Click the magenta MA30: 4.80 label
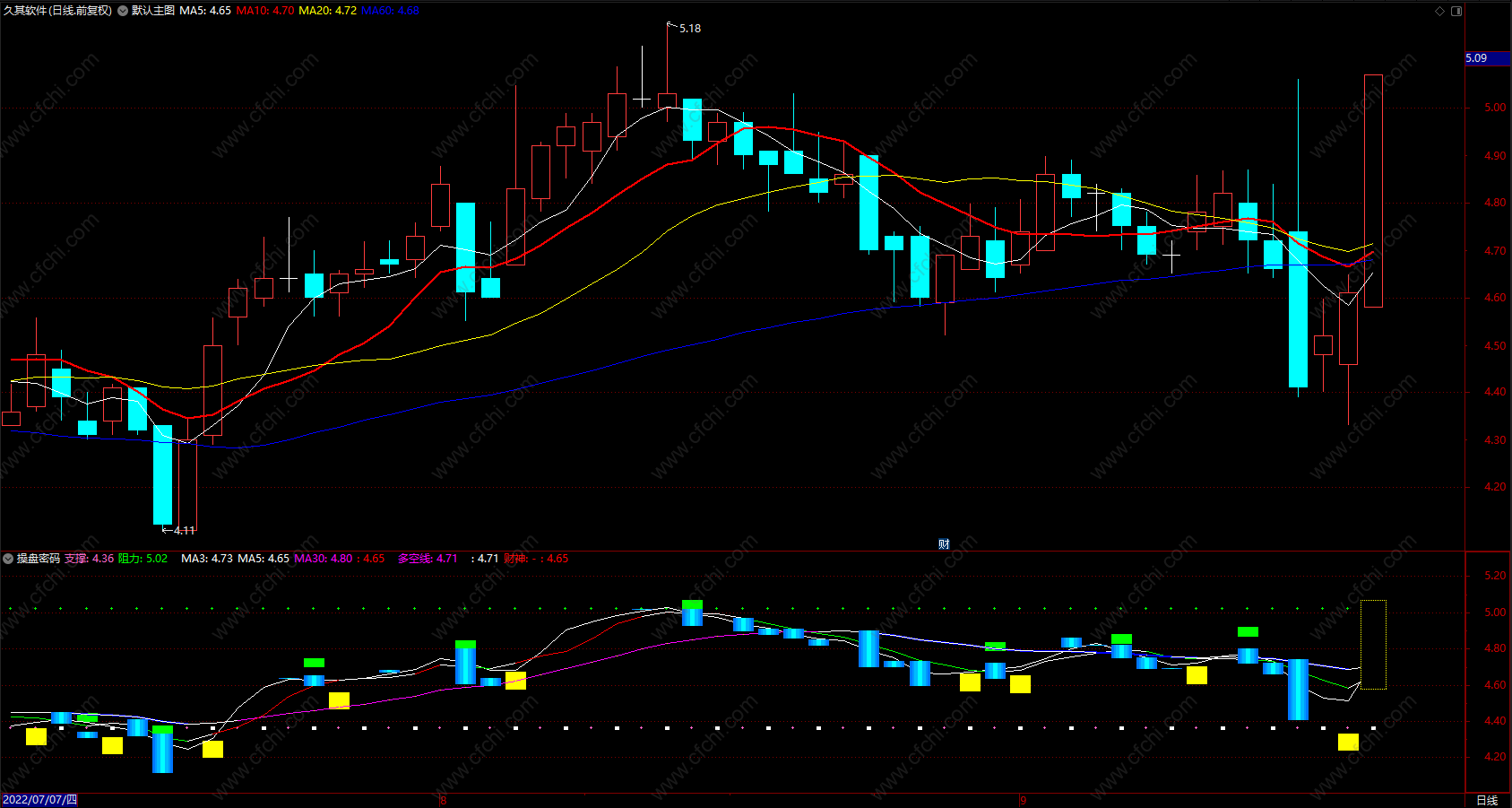 coord(324,559)
